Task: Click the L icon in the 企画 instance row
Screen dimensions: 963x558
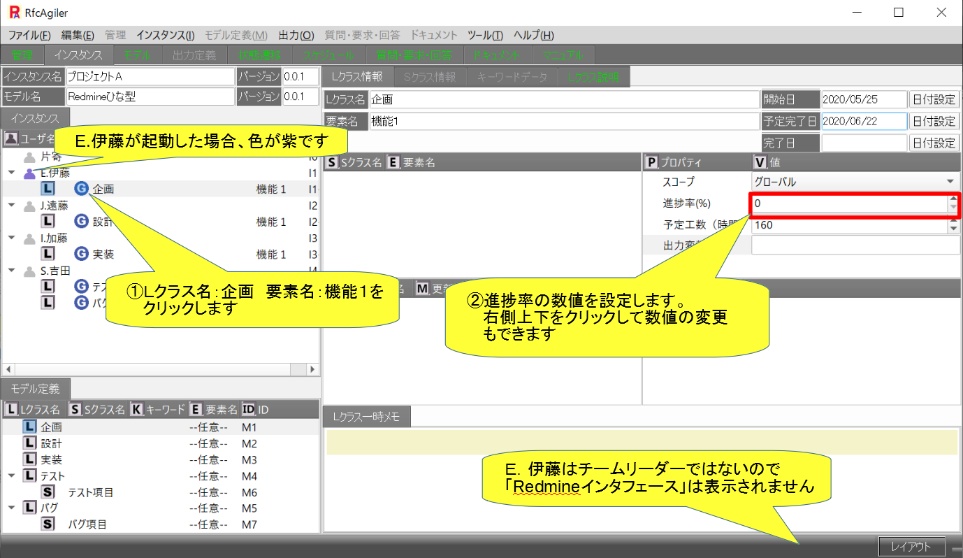Action: [48, 189]
